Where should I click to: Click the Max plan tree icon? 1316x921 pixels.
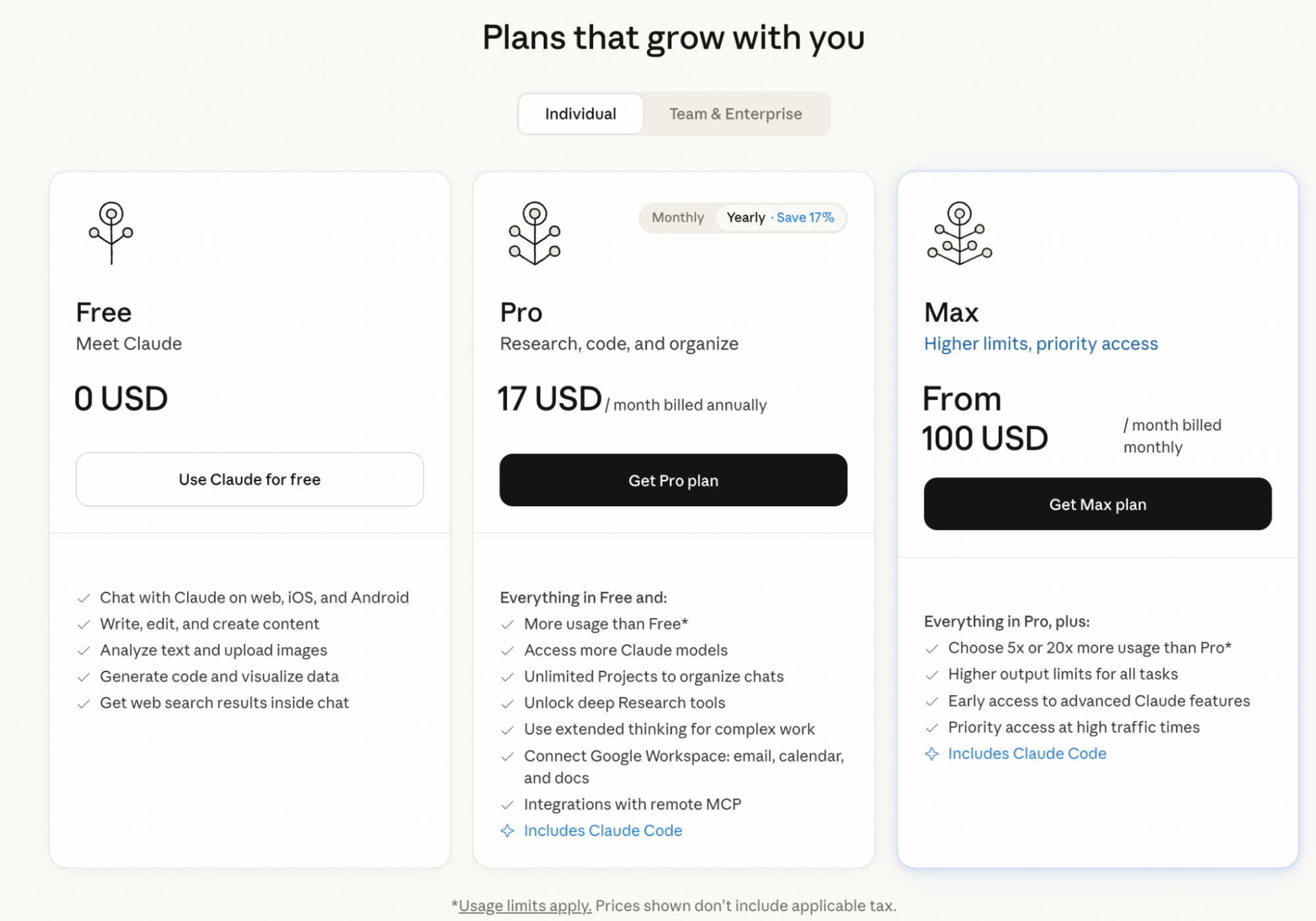959,233
